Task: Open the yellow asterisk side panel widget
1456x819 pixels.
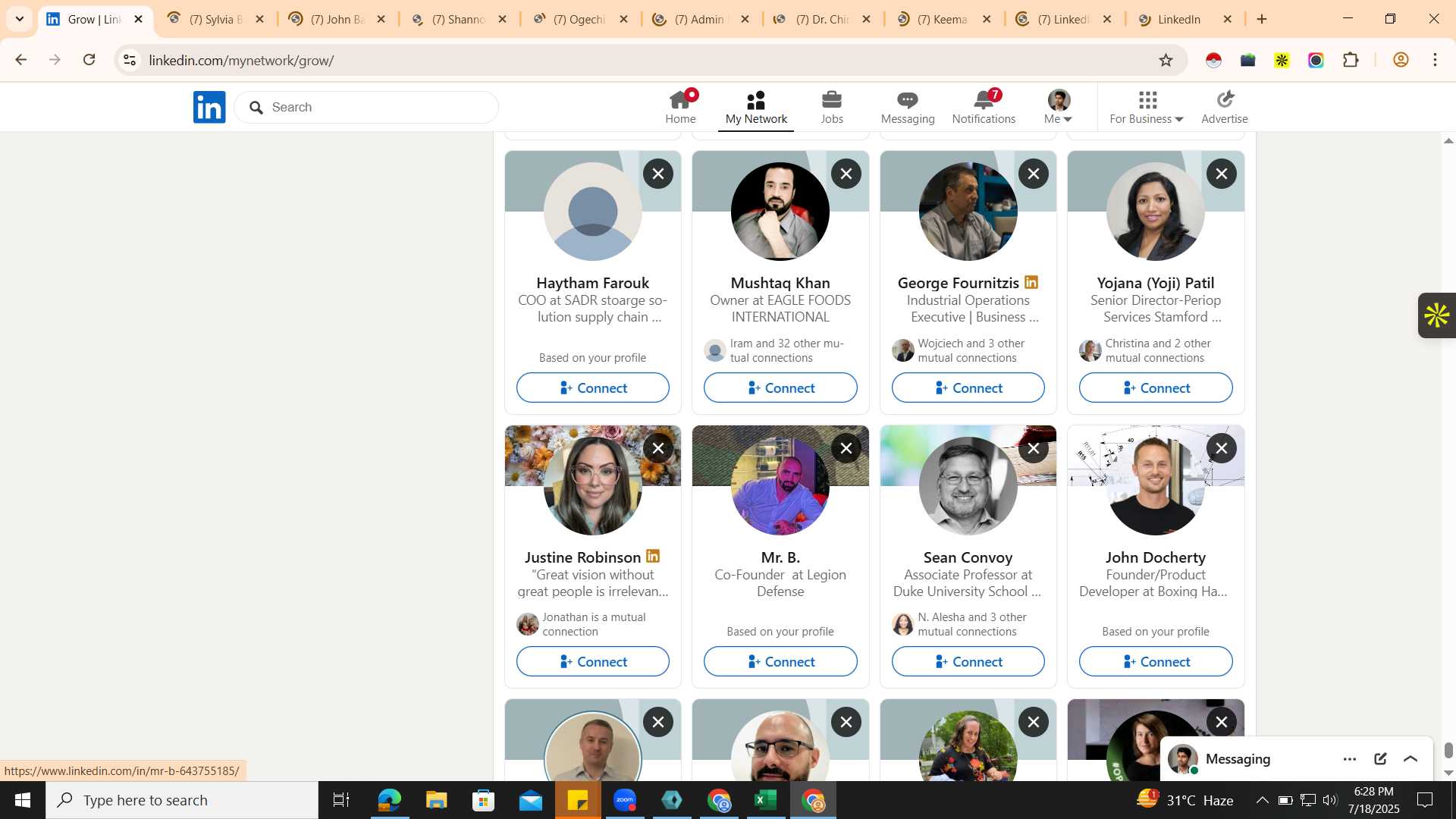Action: pyautogui.click(x=1437, y=315)
